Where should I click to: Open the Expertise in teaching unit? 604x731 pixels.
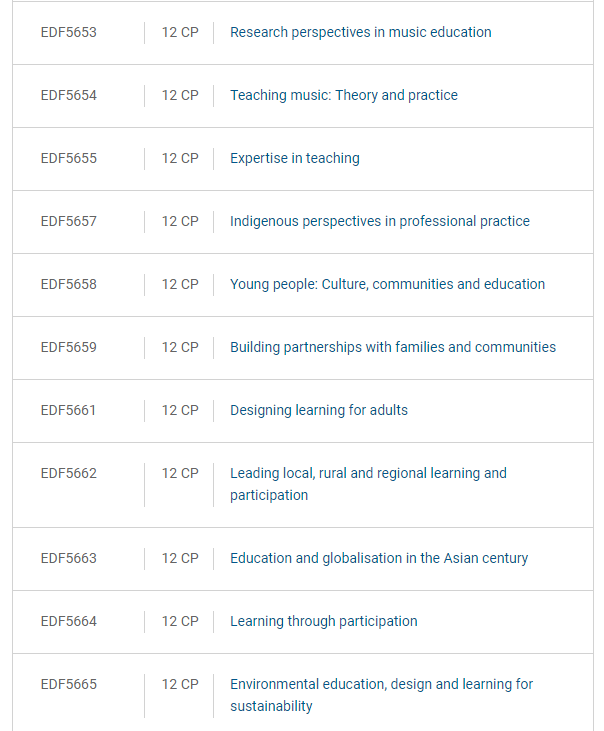click(294, 158)
